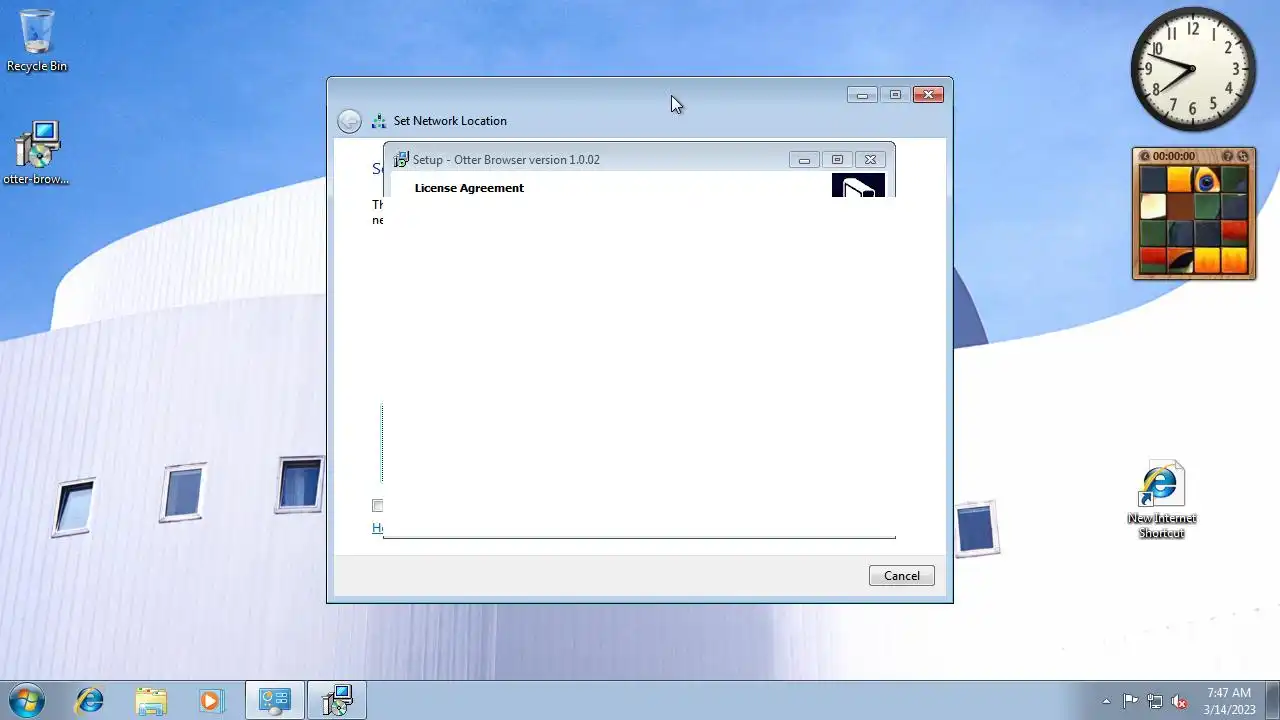Maximize the Otter Browser Setup window

click(x=837, y=159)
